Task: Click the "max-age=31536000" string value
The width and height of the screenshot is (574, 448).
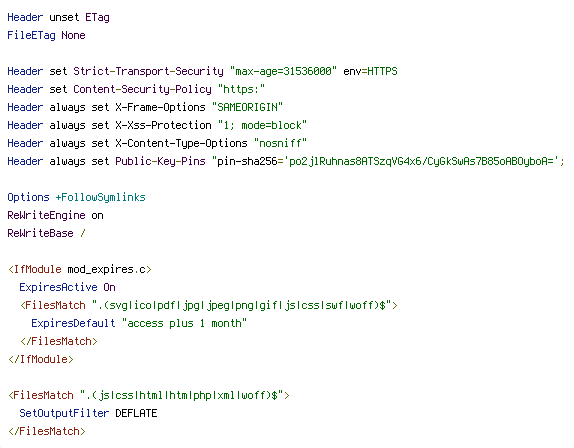Action: tap(283, 71)
